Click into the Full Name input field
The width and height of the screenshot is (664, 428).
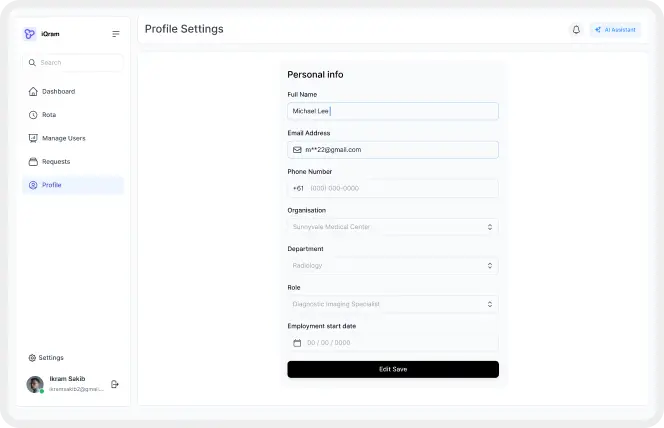[393, 111]
